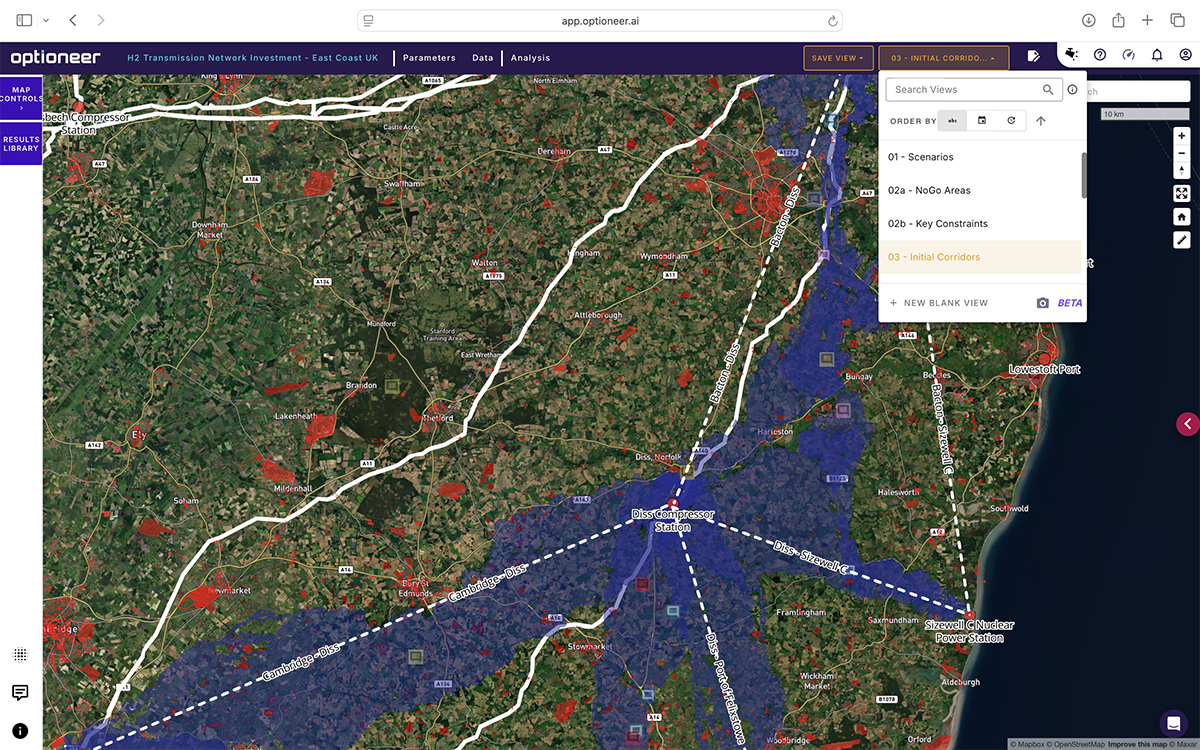Image resolution: width=1200 pixels, height=750 pixels.
Task: Open a new Safari tab
Action: [x=1148, y=20]
